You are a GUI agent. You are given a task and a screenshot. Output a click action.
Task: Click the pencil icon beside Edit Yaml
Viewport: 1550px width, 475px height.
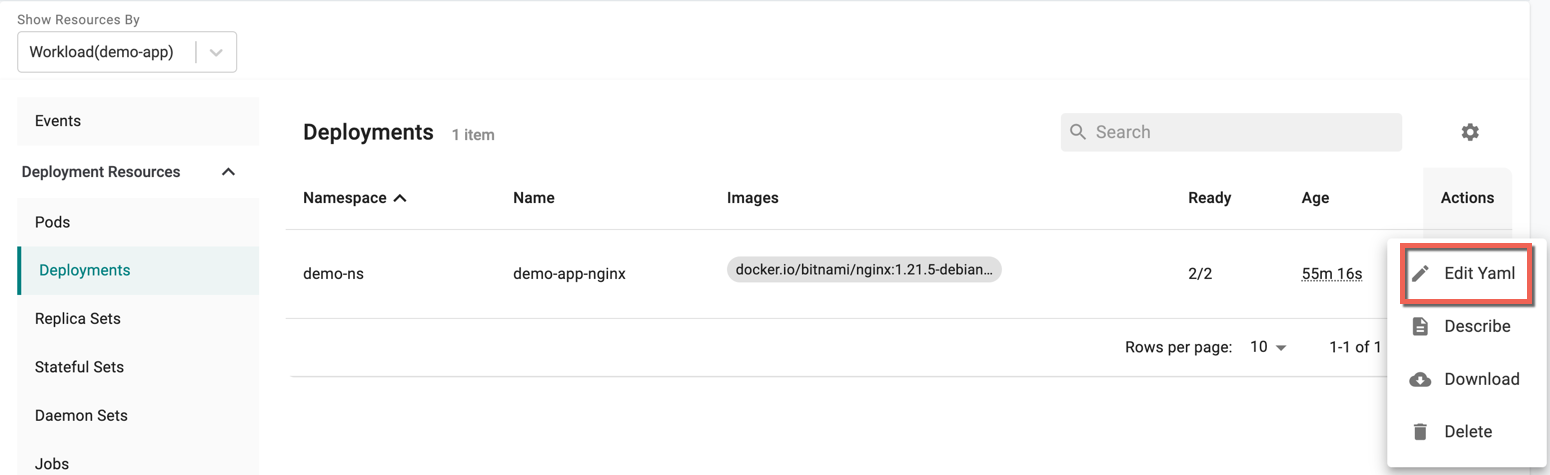click(1420, 273)
